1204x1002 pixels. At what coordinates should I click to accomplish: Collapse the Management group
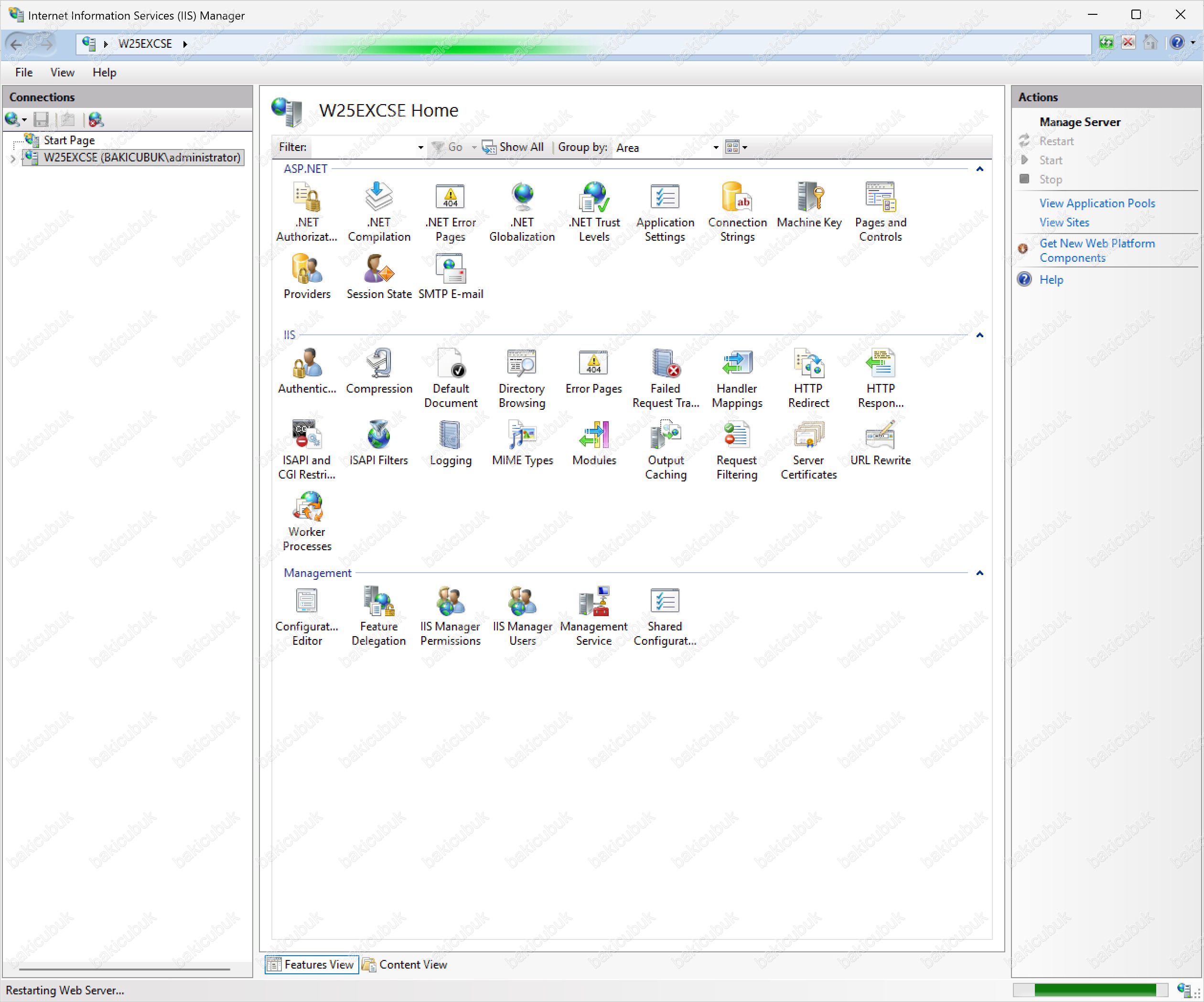point(980,573)
